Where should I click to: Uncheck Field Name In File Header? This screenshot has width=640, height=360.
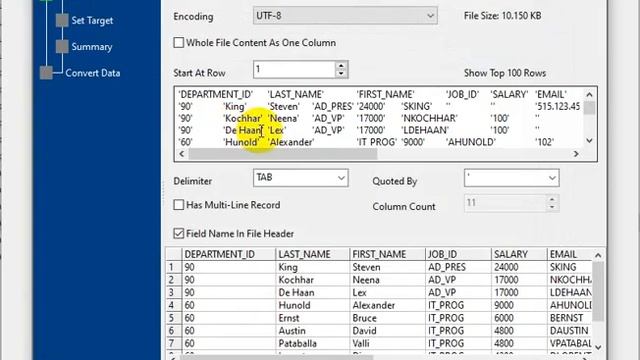178,233
